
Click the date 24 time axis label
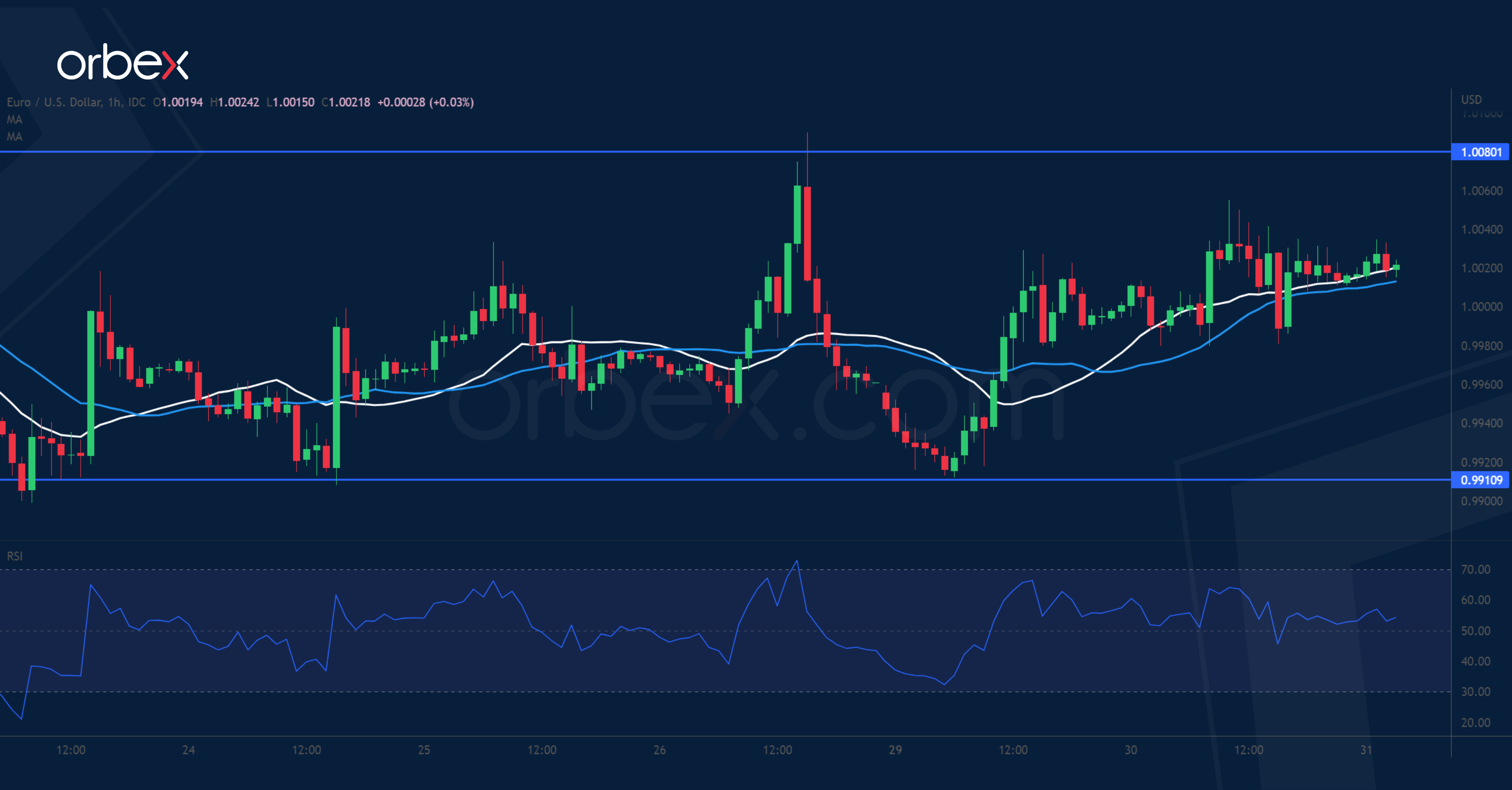(188, 750)
